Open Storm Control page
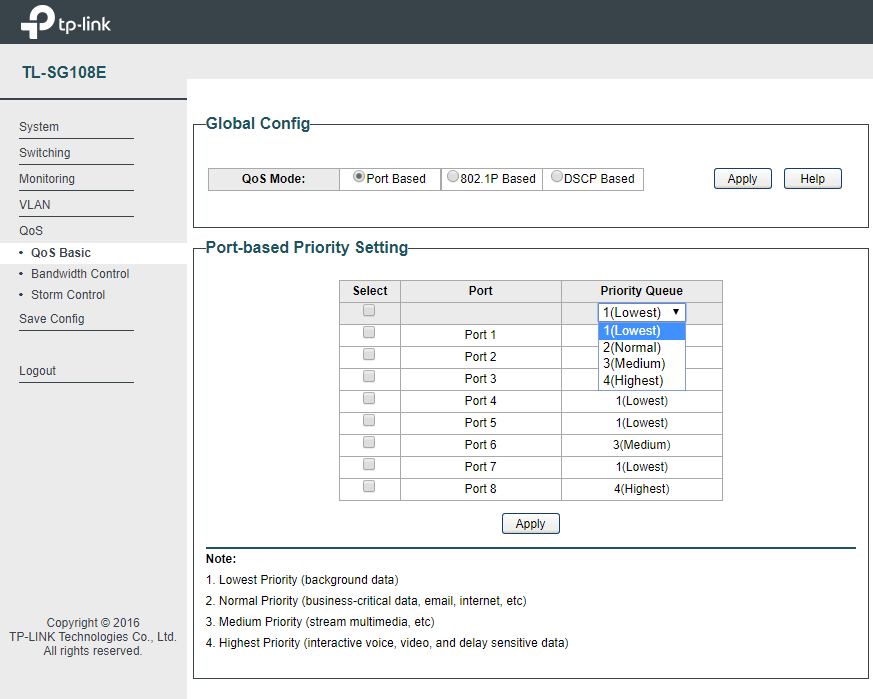Screen dimensions: 873x699 coord(68,295)
